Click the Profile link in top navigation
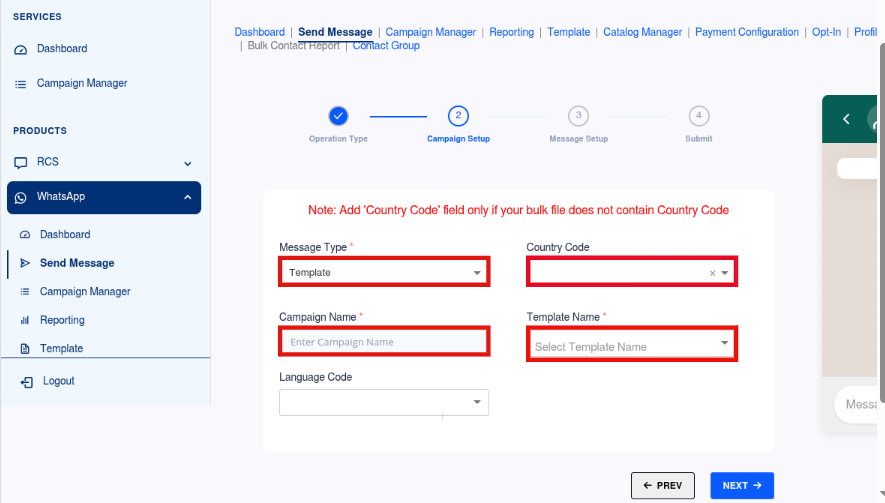Viewport: 885px width, 503px height. coord(866,32)
